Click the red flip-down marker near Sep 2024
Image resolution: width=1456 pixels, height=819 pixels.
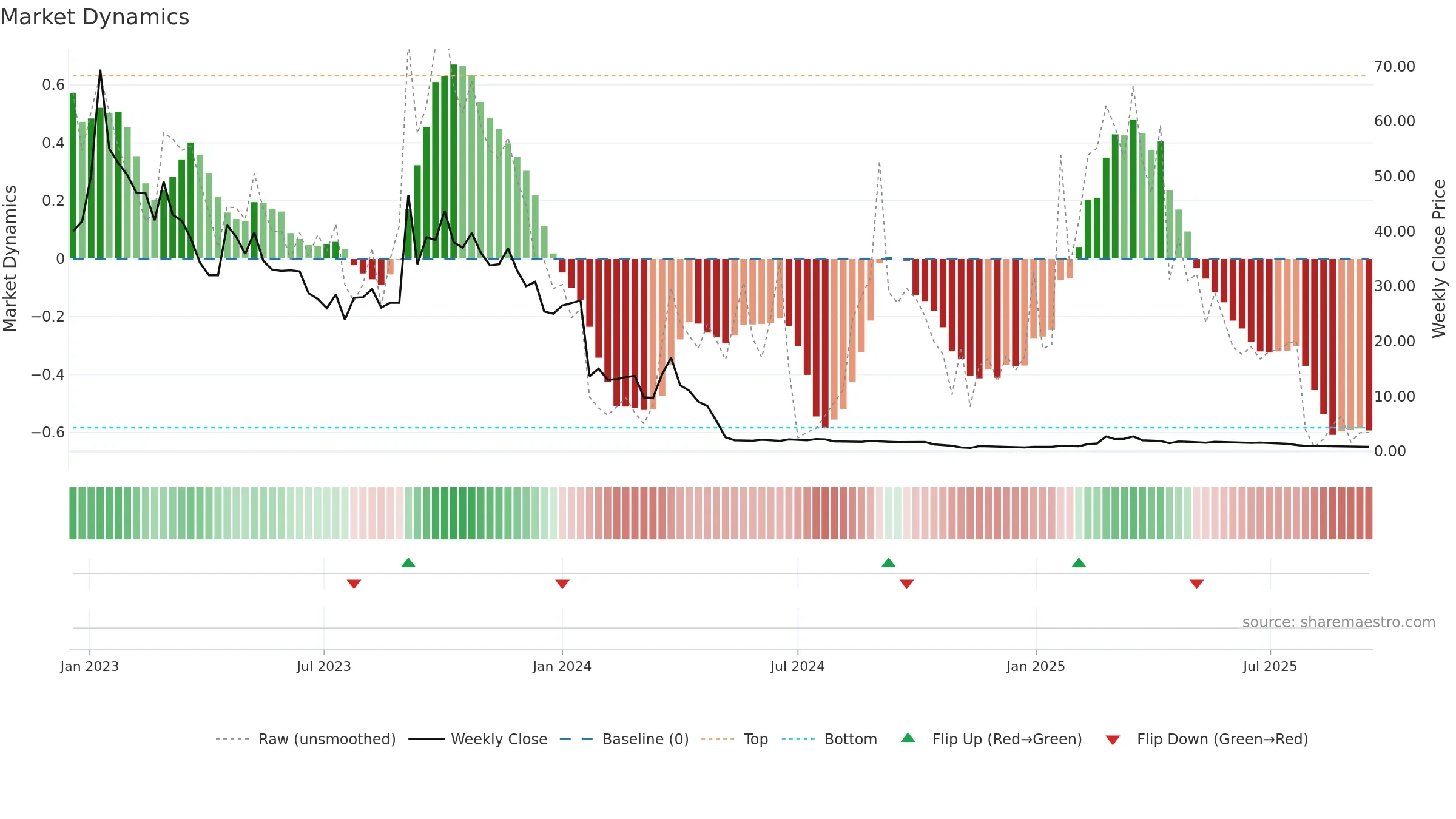pos(907,584)
